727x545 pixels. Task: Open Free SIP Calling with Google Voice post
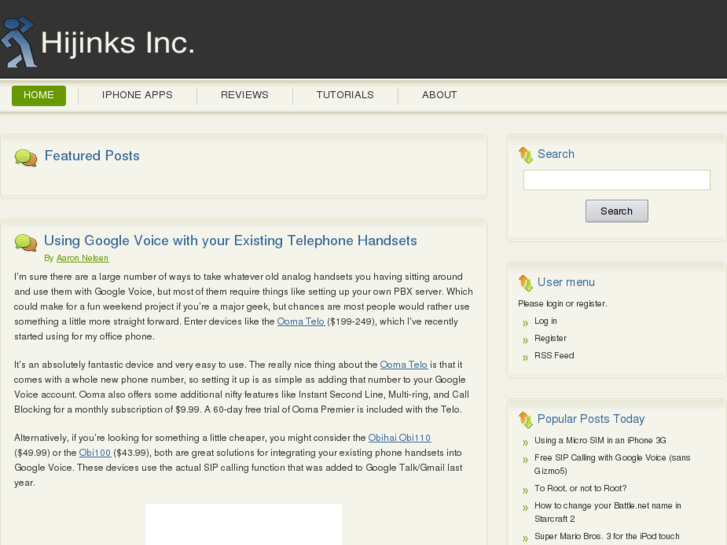coord(612,464)
